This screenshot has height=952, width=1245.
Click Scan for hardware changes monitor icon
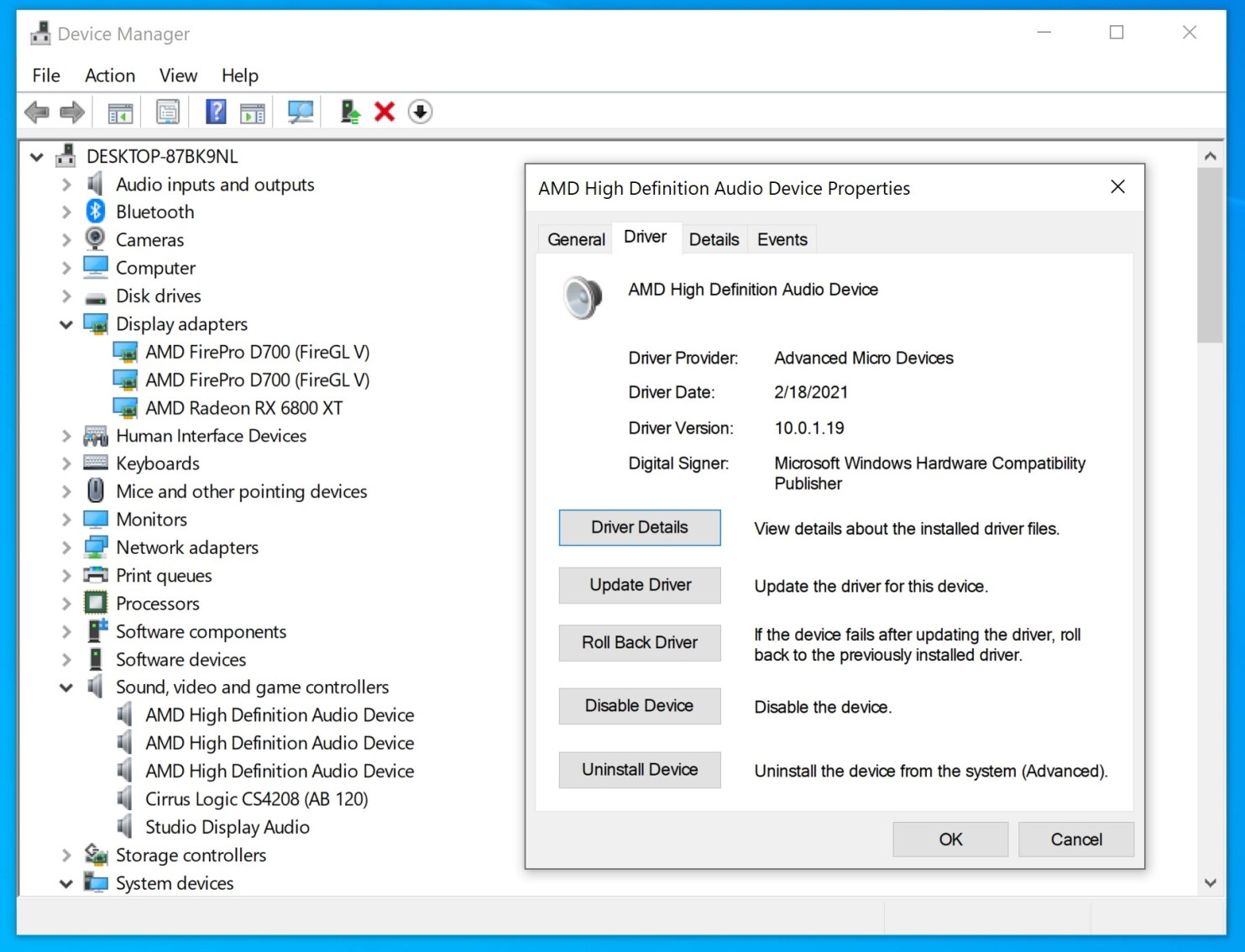pyautogui.click(x=301, y=112)
